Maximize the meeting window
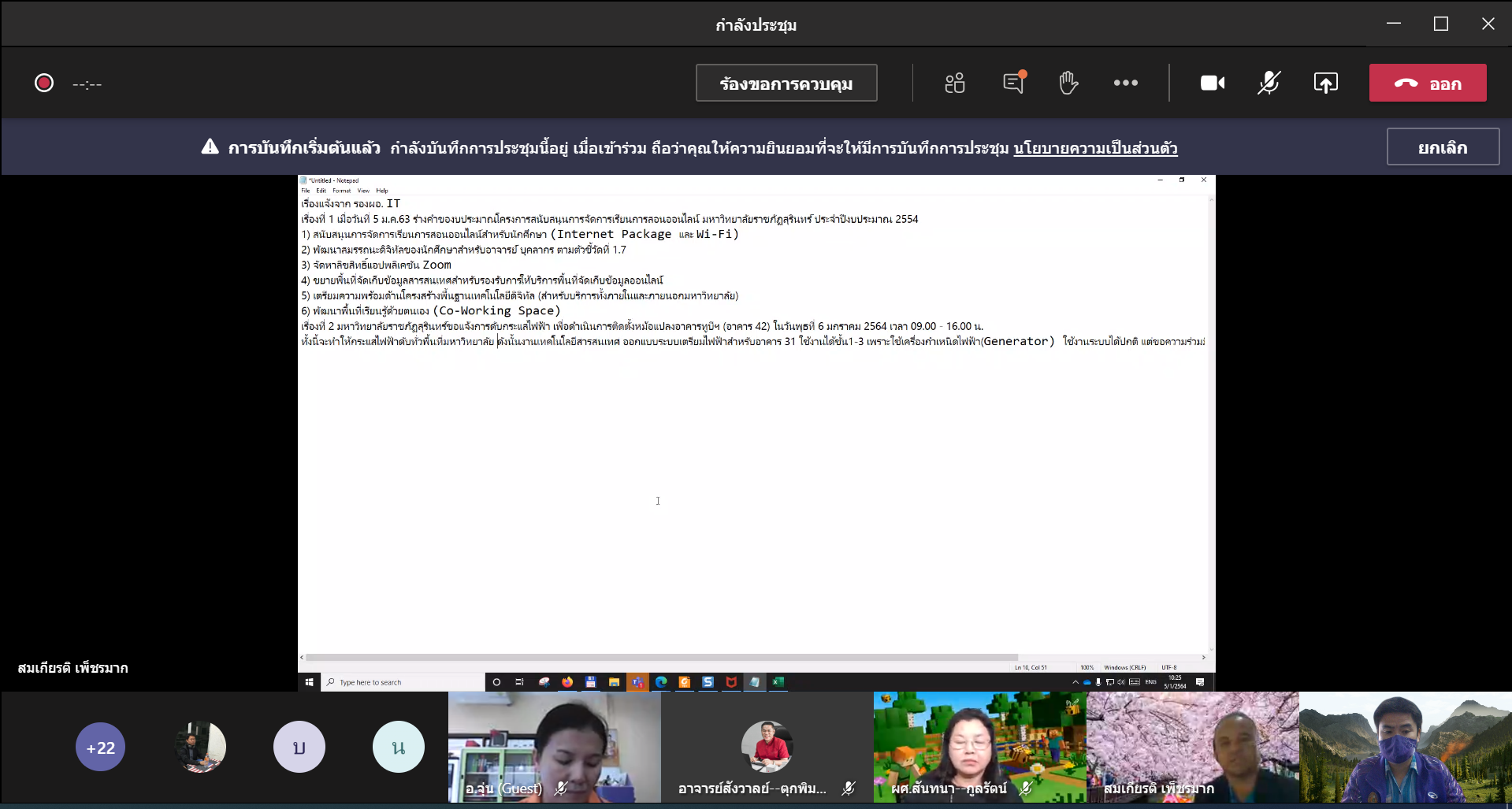The image size is (1512, 809). pyautogui.click(x=1440, y=24)
